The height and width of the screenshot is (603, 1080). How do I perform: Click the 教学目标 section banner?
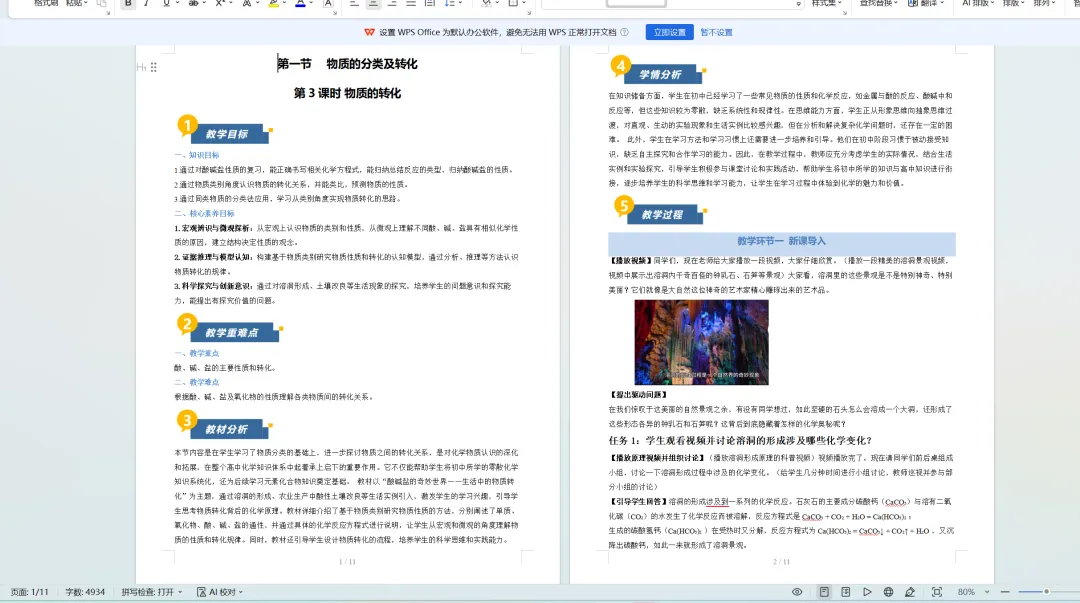coord(225,131)
